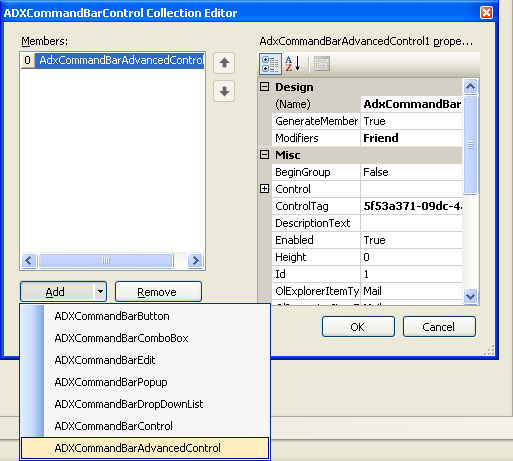
Task: Click the Remove button
Action: coord(158,292)
